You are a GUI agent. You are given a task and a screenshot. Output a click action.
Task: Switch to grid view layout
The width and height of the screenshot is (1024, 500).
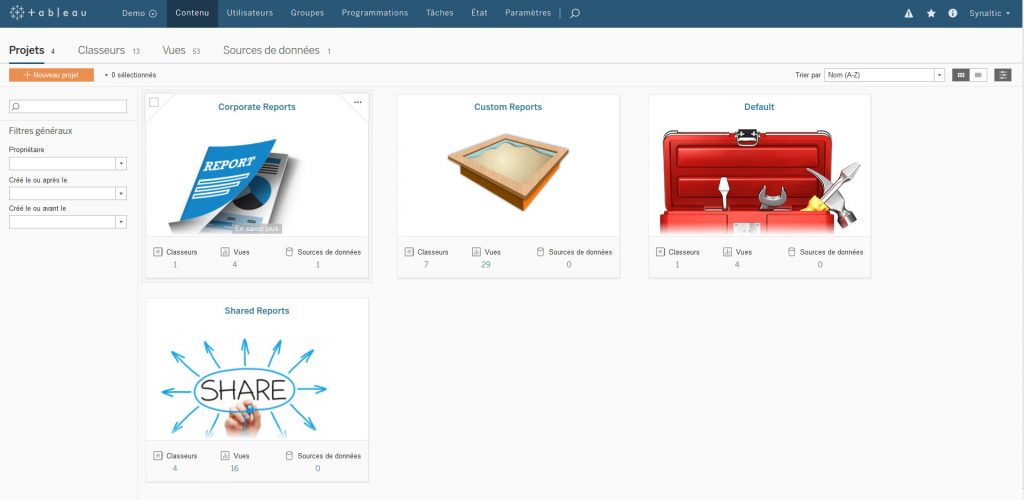[961, 75]
